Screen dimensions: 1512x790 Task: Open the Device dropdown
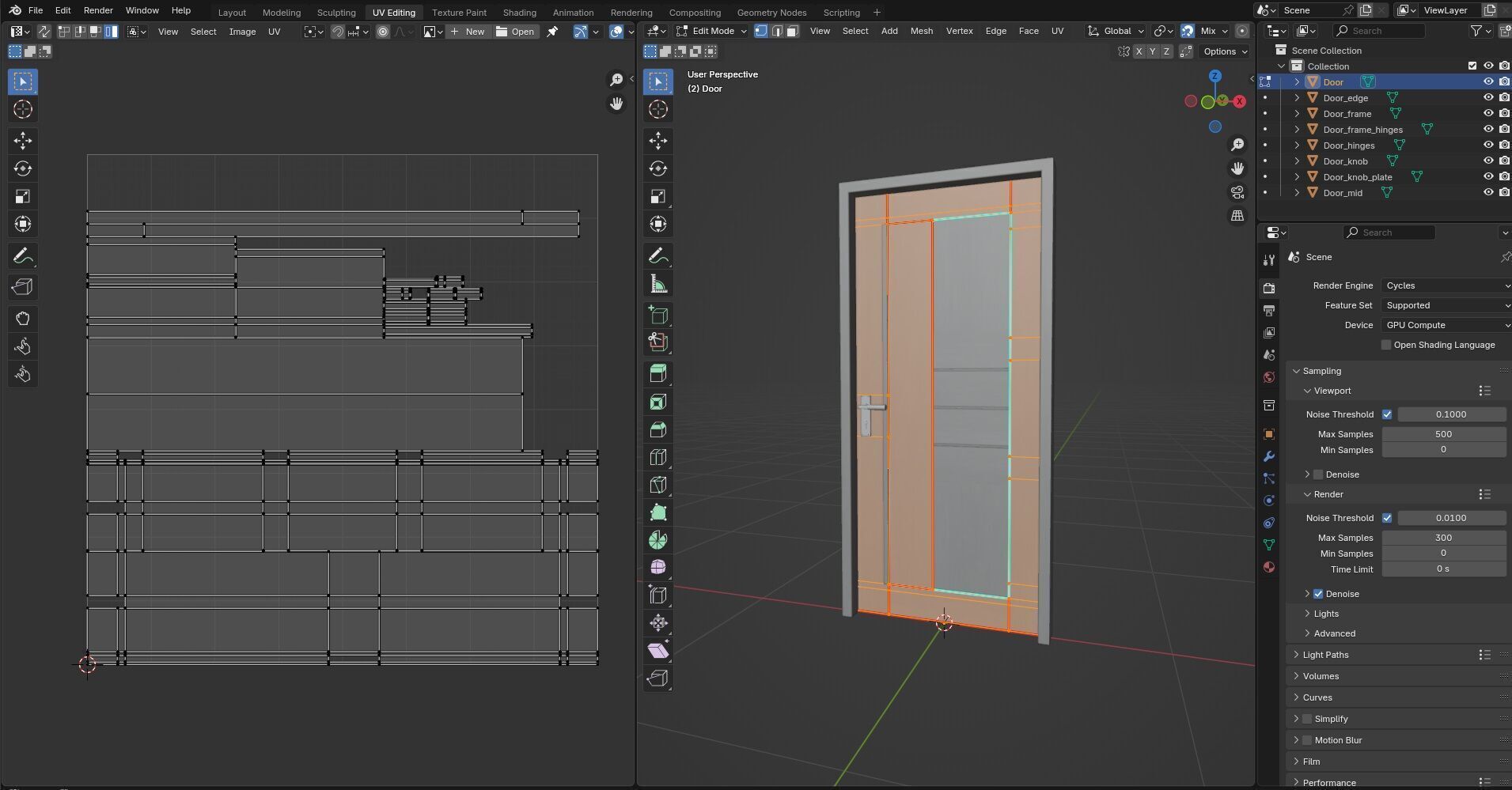(x=1446, y=325)
